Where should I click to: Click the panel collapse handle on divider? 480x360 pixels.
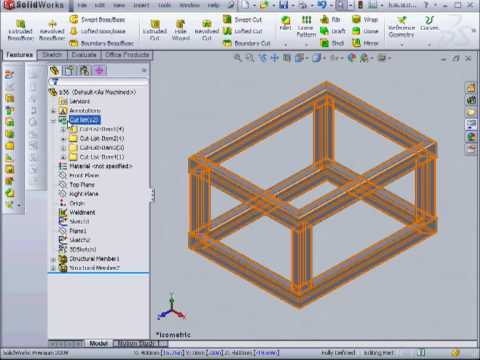[x=153, y=194]
